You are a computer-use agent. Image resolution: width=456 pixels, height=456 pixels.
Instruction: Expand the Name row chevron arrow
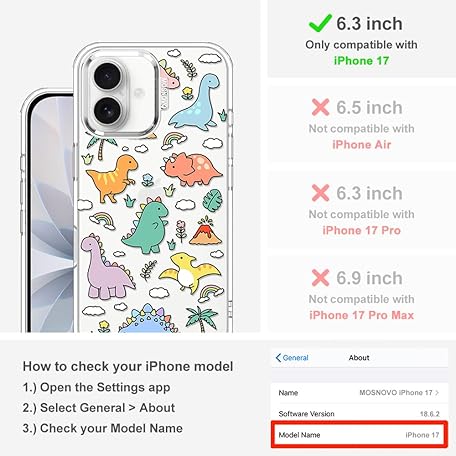point(437,393)
